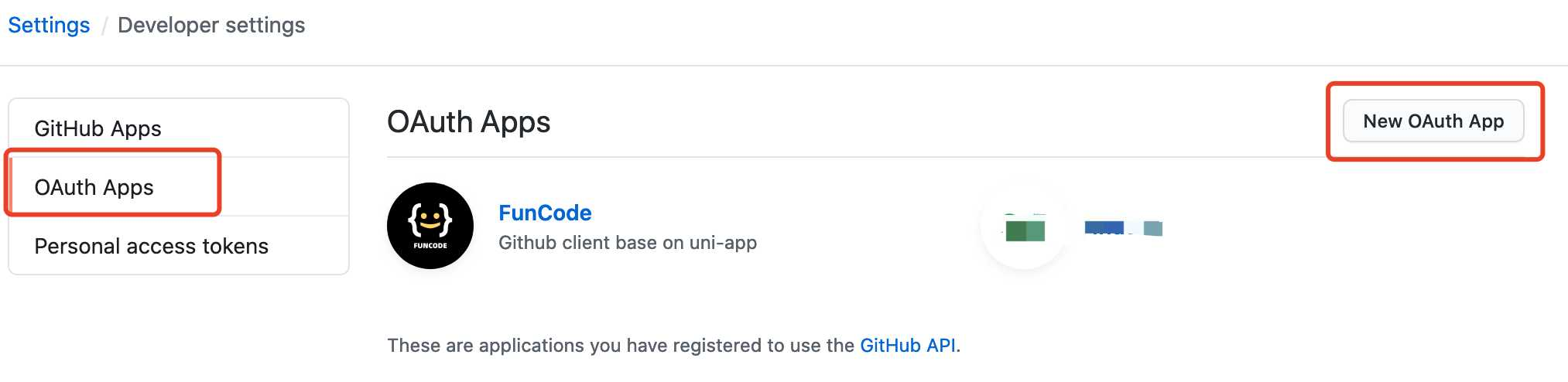Go back to Settings via breadcrumb

coord(49,26)
